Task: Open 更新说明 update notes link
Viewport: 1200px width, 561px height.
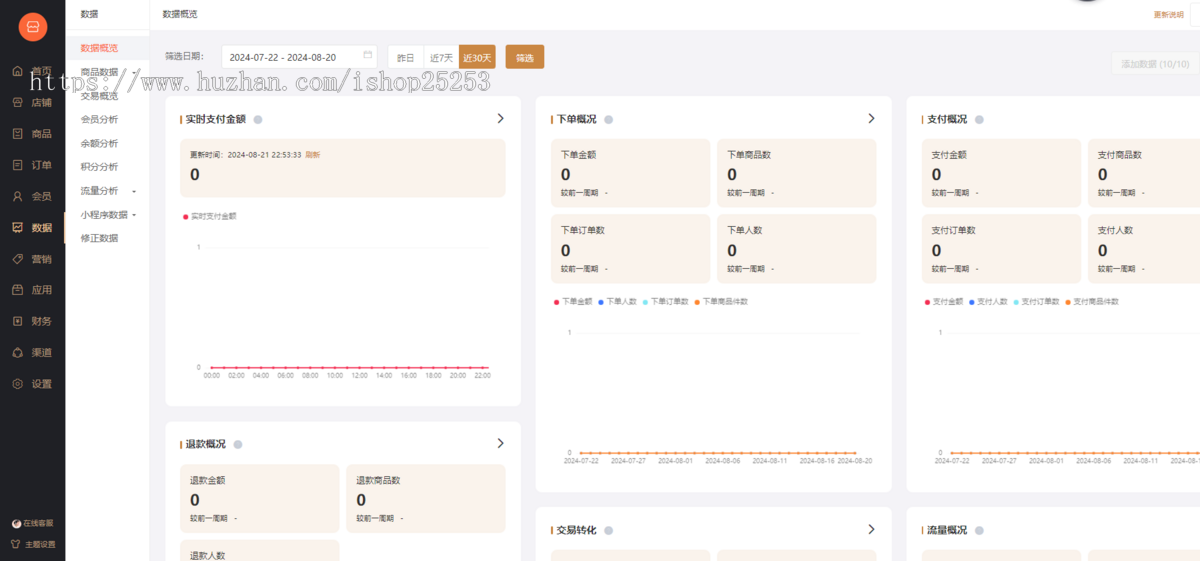Action: click(1168, 15)
